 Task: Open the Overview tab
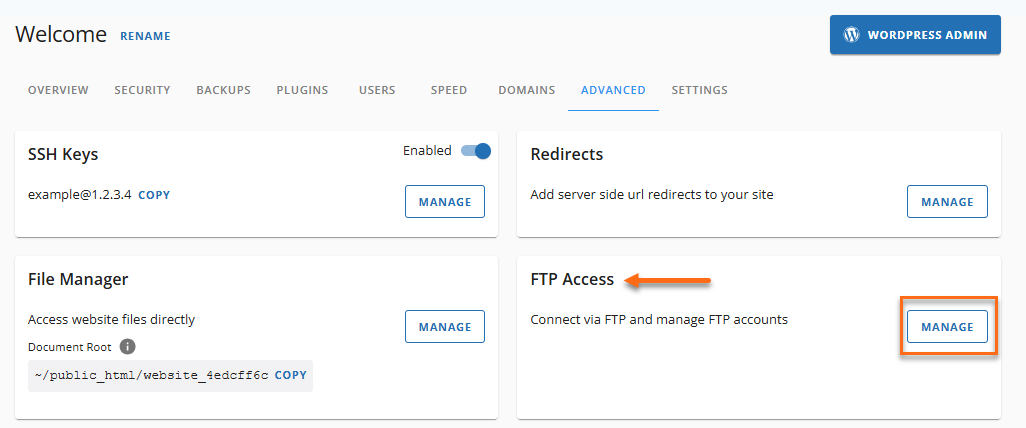pyautogui.click(x=58, y=90)
